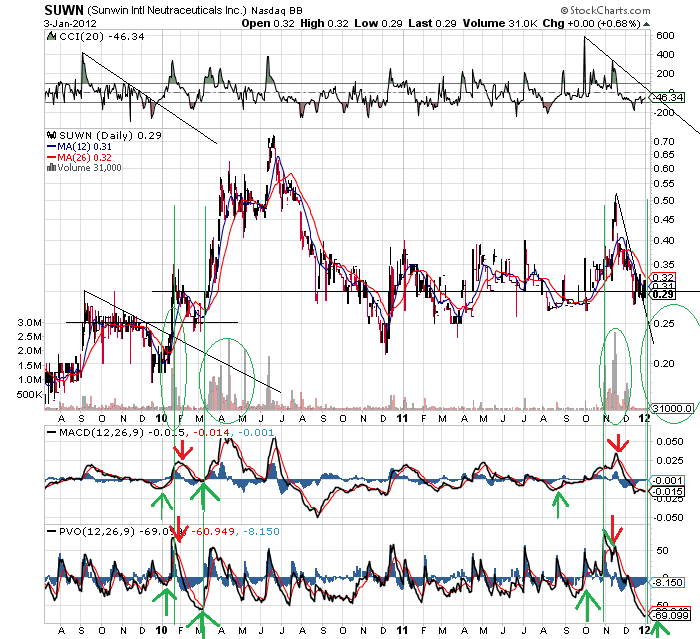This screenshot has width=700, height=639.
Task: Click the 0.20 price axis label
Action: click(663, 363)
